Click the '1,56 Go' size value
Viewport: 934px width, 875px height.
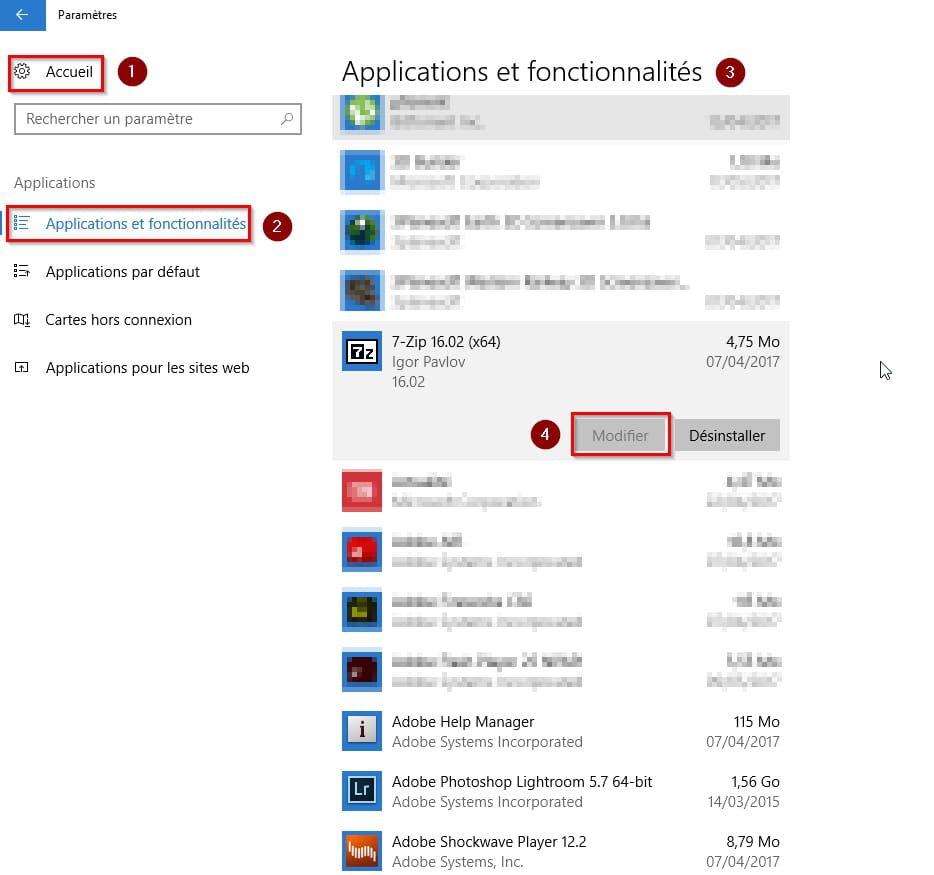(x=755, y=781)
